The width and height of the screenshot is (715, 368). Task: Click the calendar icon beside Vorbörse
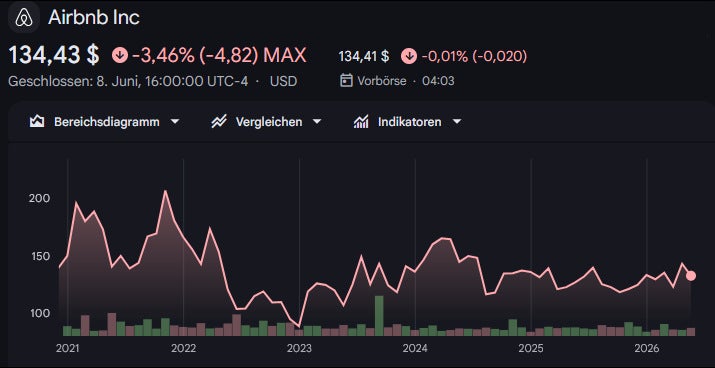click(346, 81)
